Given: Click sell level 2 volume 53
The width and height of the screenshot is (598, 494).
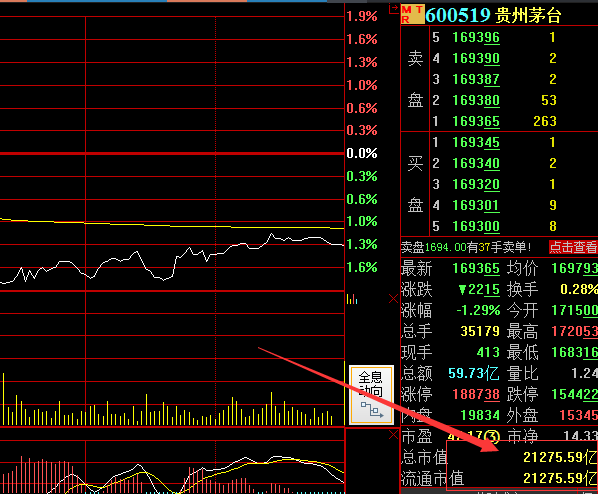Looking at the screenshot, I should [549, 100].
